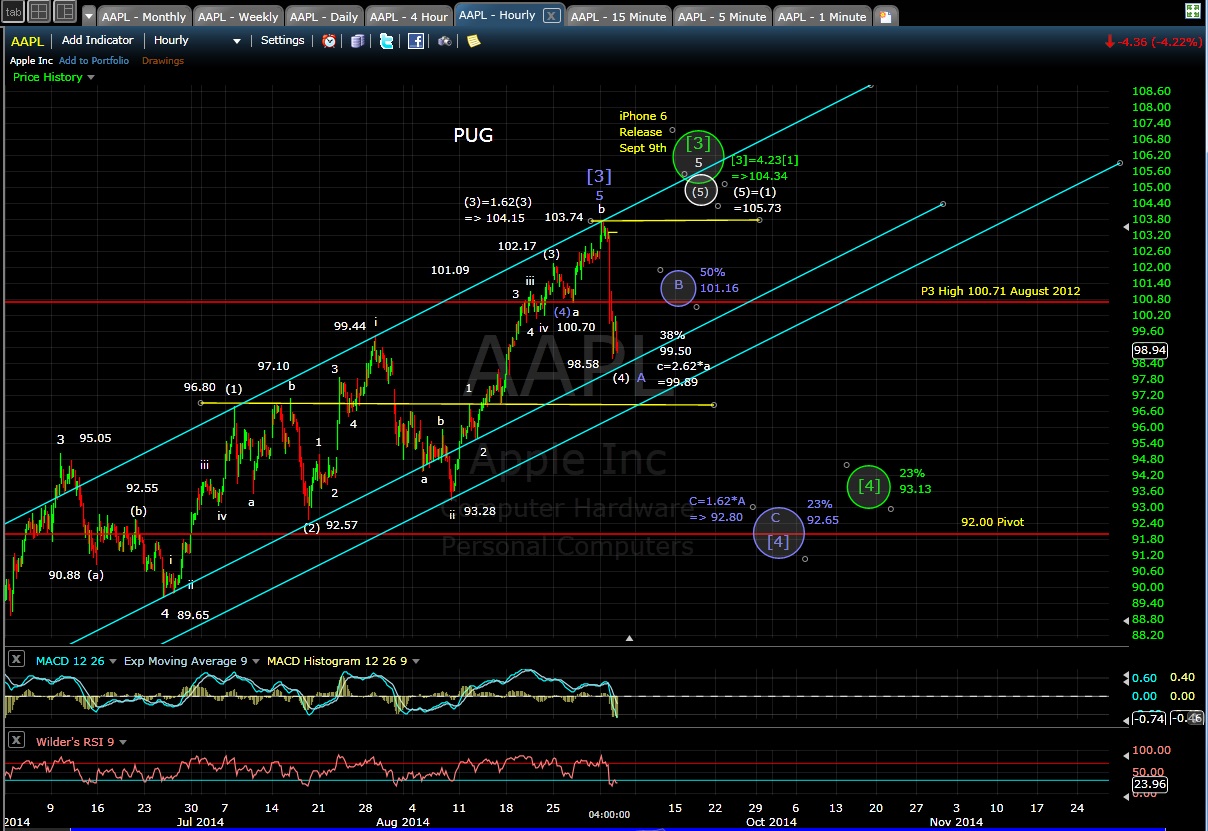Click the yellow sticky note icon
The image size is (1208, 831).
[473, 41]
